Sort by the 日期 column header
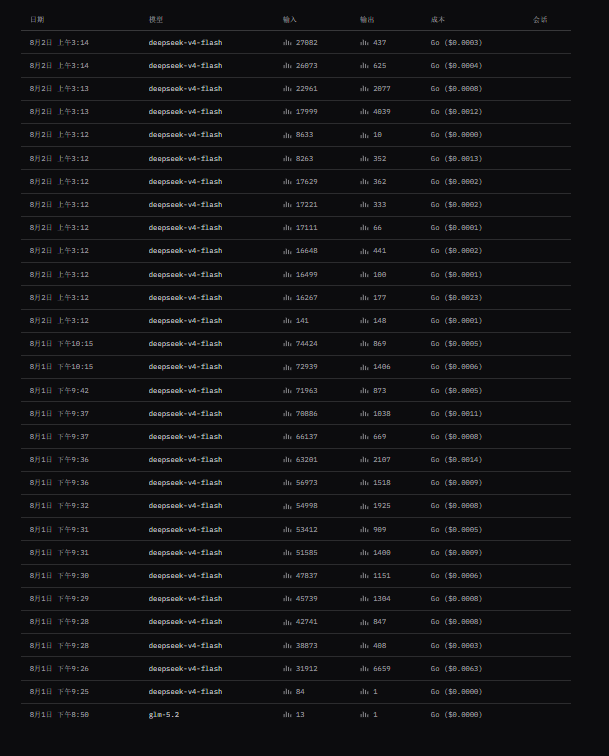609x756 pixels. click(x=37, y=20)
